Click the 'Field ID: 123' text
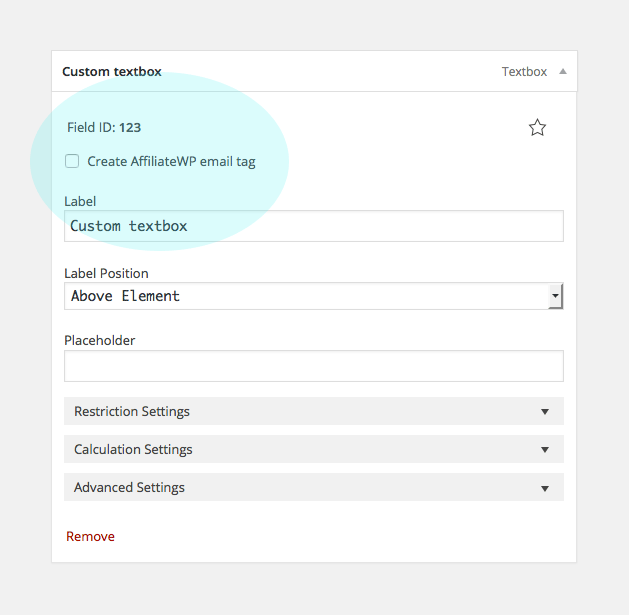Screen dimensions: 629x615 tap(104, 128)
